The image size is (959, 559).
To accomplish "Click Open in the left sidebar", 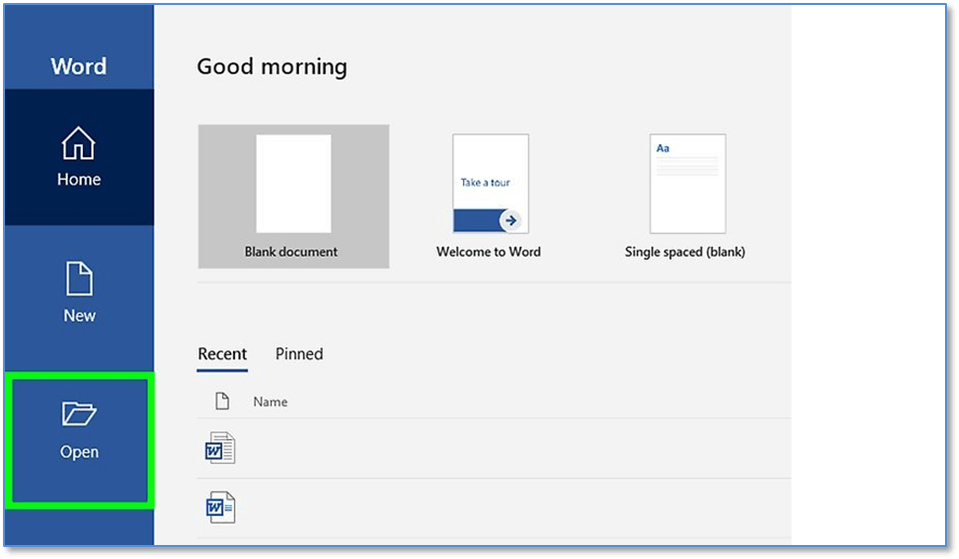I will tap(79, 439).
